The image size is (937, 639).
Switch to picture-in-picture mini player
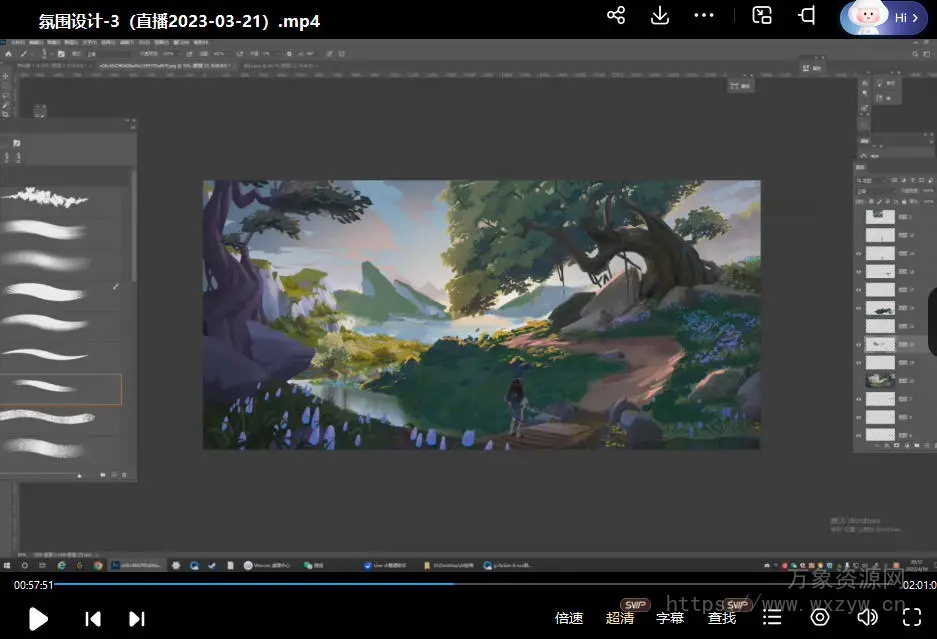(762, 16)
